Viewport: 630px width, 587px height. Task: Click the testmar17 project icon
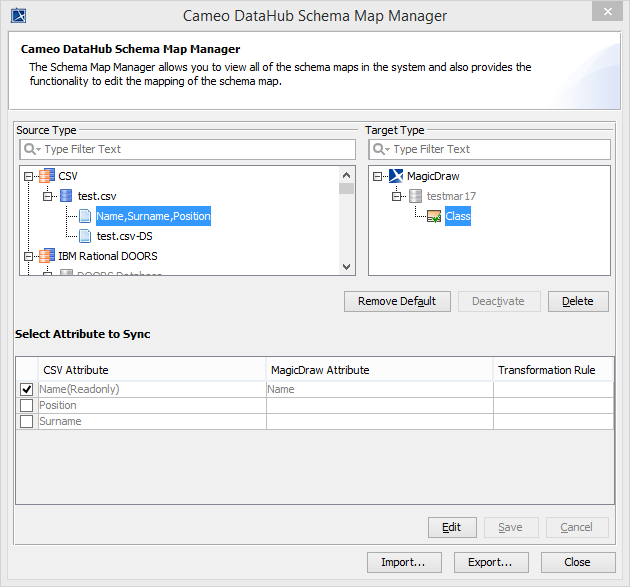point(415,196)
